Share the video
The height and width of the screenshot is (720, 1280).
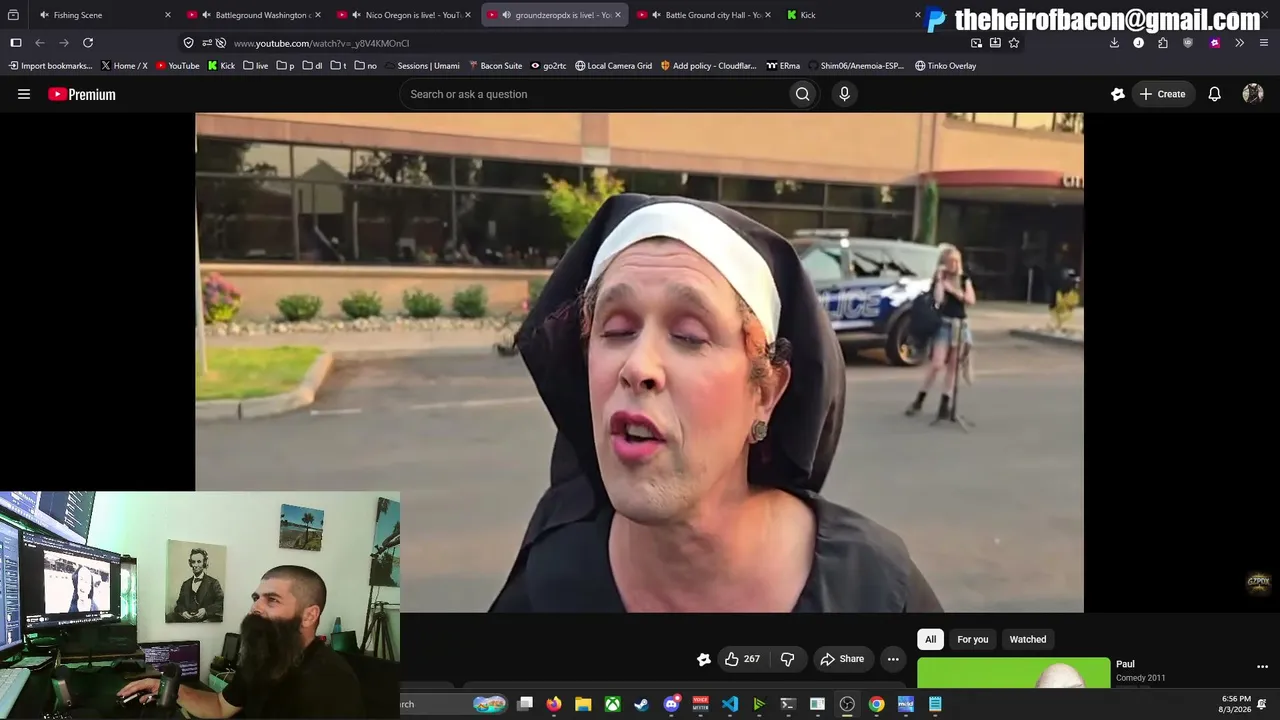[842, 659]
